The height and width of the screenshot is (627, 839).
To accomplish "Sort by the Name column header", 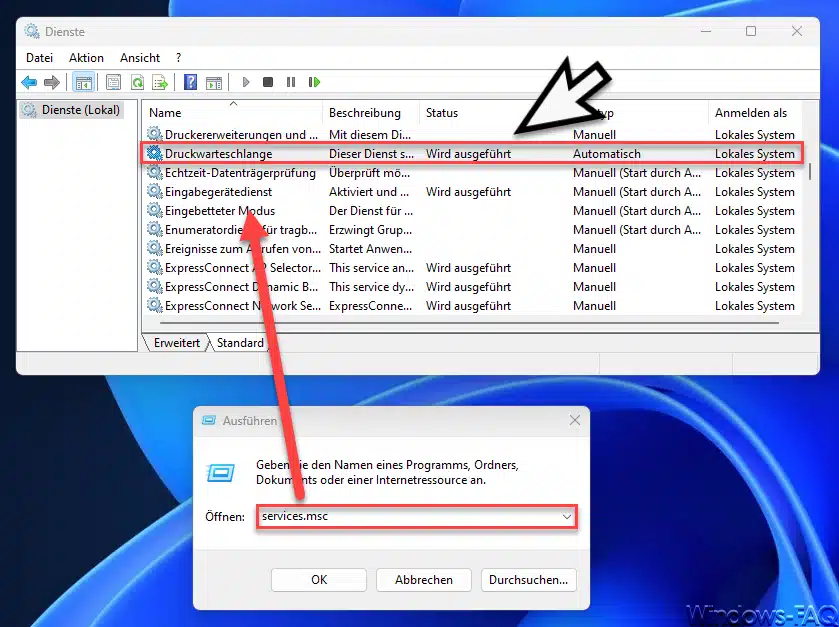I will coord(232,113).
